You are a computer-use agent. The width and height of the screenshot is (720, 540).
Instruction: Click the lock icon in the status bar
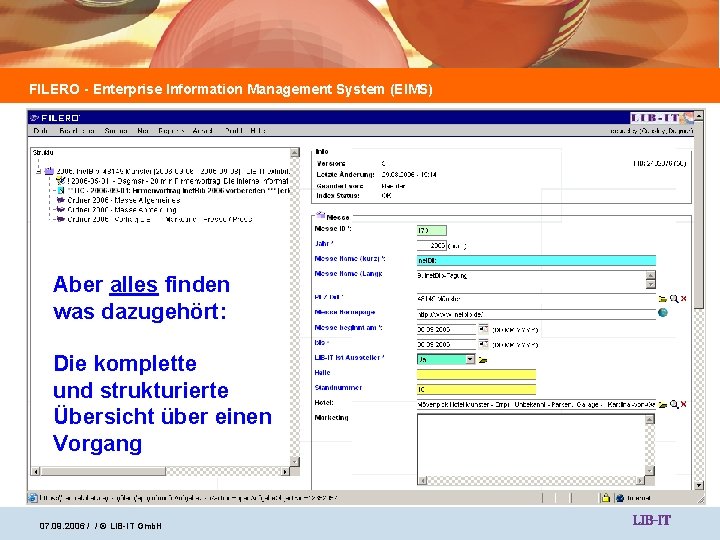(x=605, y=498)
